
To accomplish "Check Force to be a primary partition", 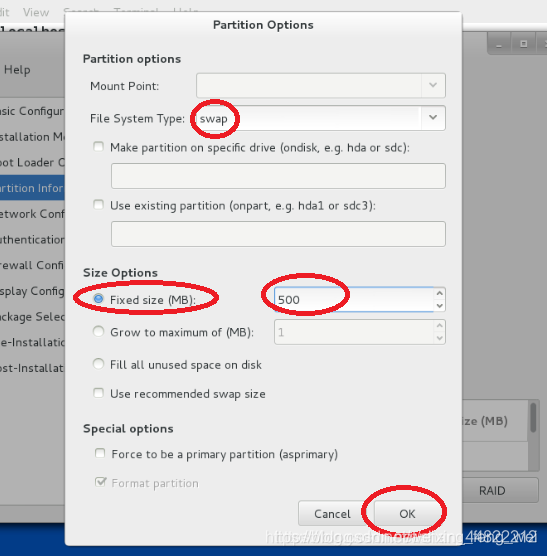I will (x=100, y=453).
